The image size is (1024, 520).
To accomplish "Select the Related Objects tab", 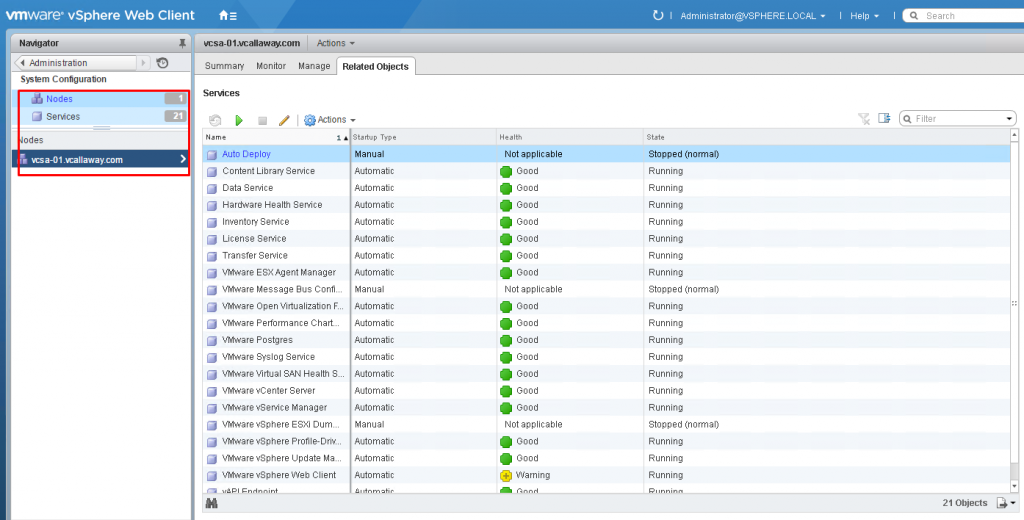I will 376,67.
